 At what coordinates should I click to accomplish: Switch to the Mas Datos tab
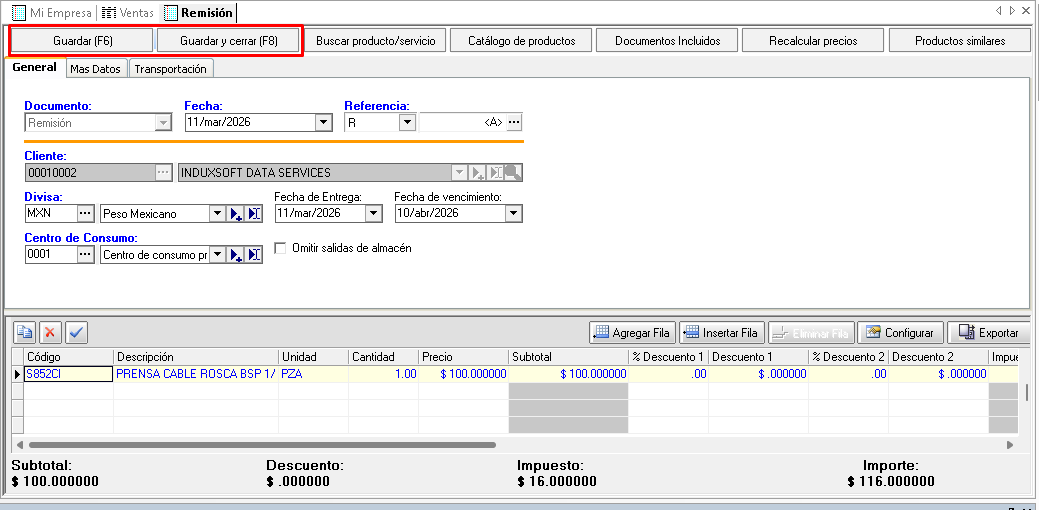95,69
